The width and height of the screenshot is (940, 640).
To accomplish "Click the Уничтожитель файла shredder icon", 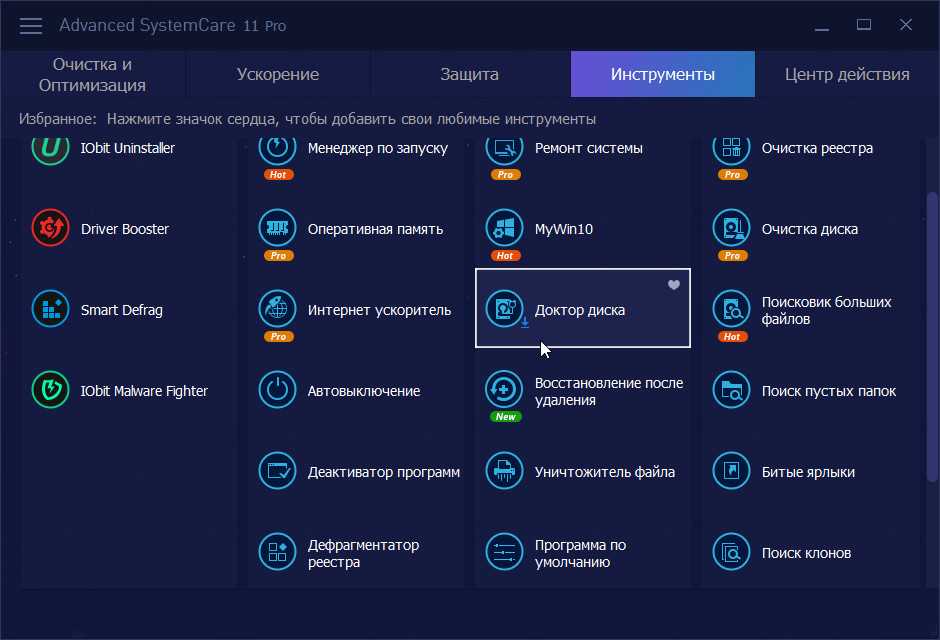I will 504,471.
